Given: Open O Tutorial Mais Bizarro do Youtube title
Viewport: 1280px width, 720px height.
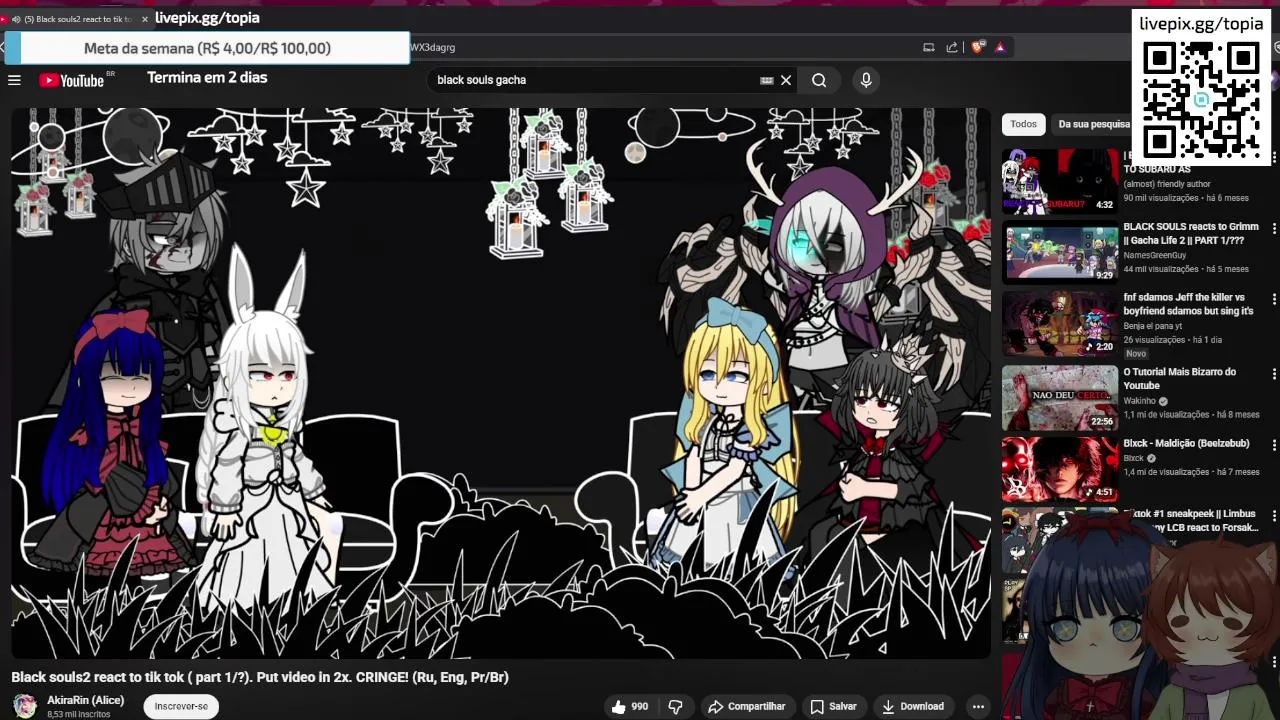Looking at the screenshot, I should (x=1180, y=378).
